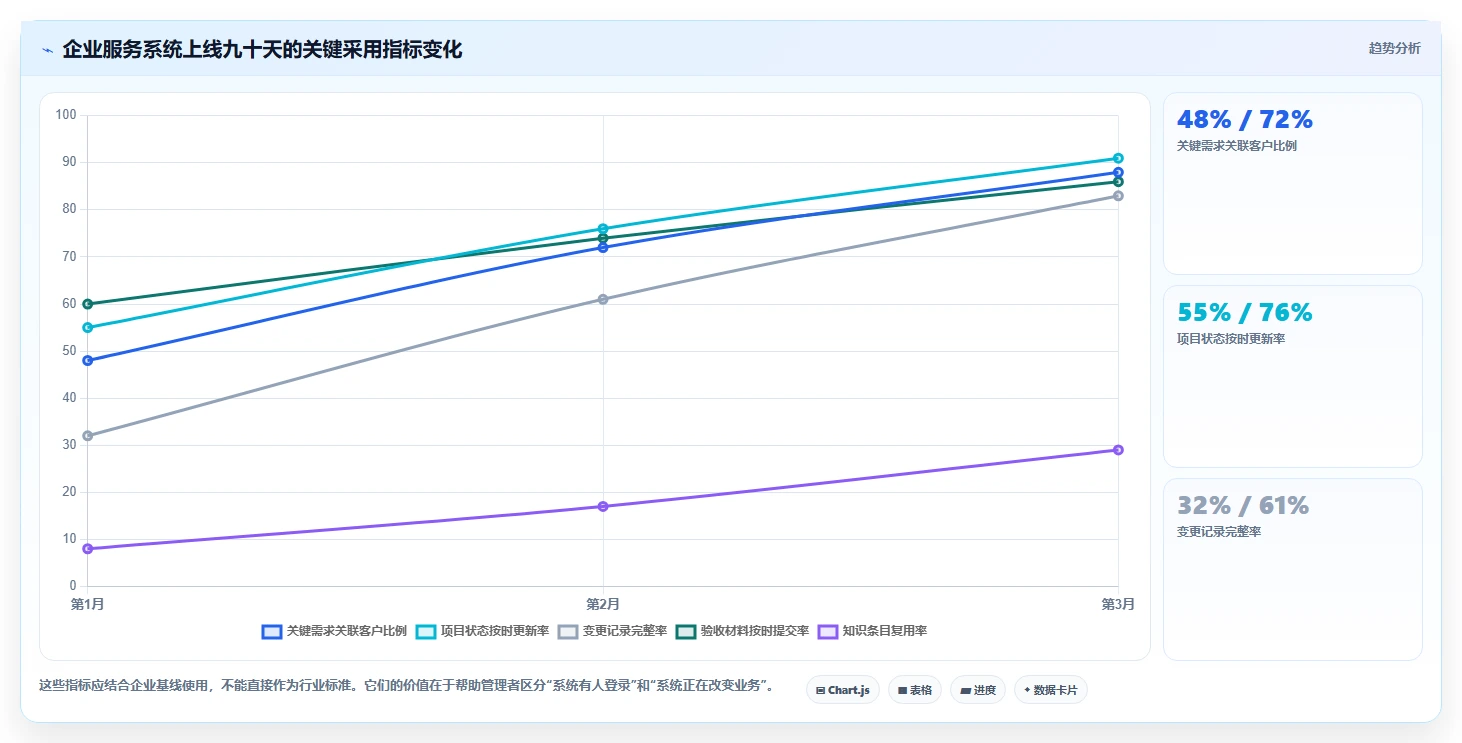Select the dark green line point at 第3月 (86)

(1118, 181)
